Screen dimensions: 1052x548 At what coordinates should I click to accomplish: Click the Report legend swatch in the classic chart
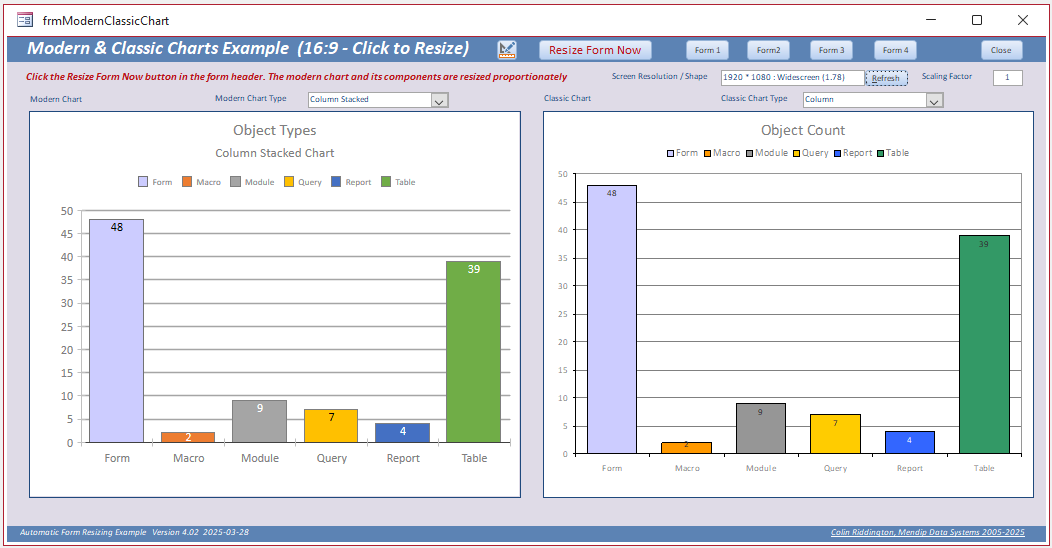click(837, 154)
